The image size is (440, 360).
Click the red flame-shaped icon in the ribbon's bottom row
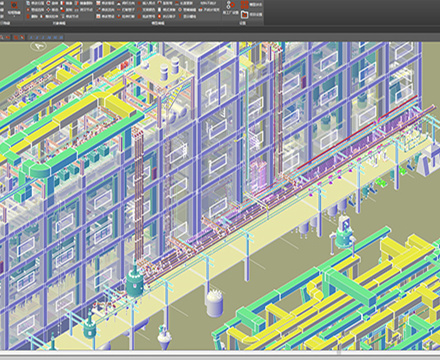coord(159,16)
